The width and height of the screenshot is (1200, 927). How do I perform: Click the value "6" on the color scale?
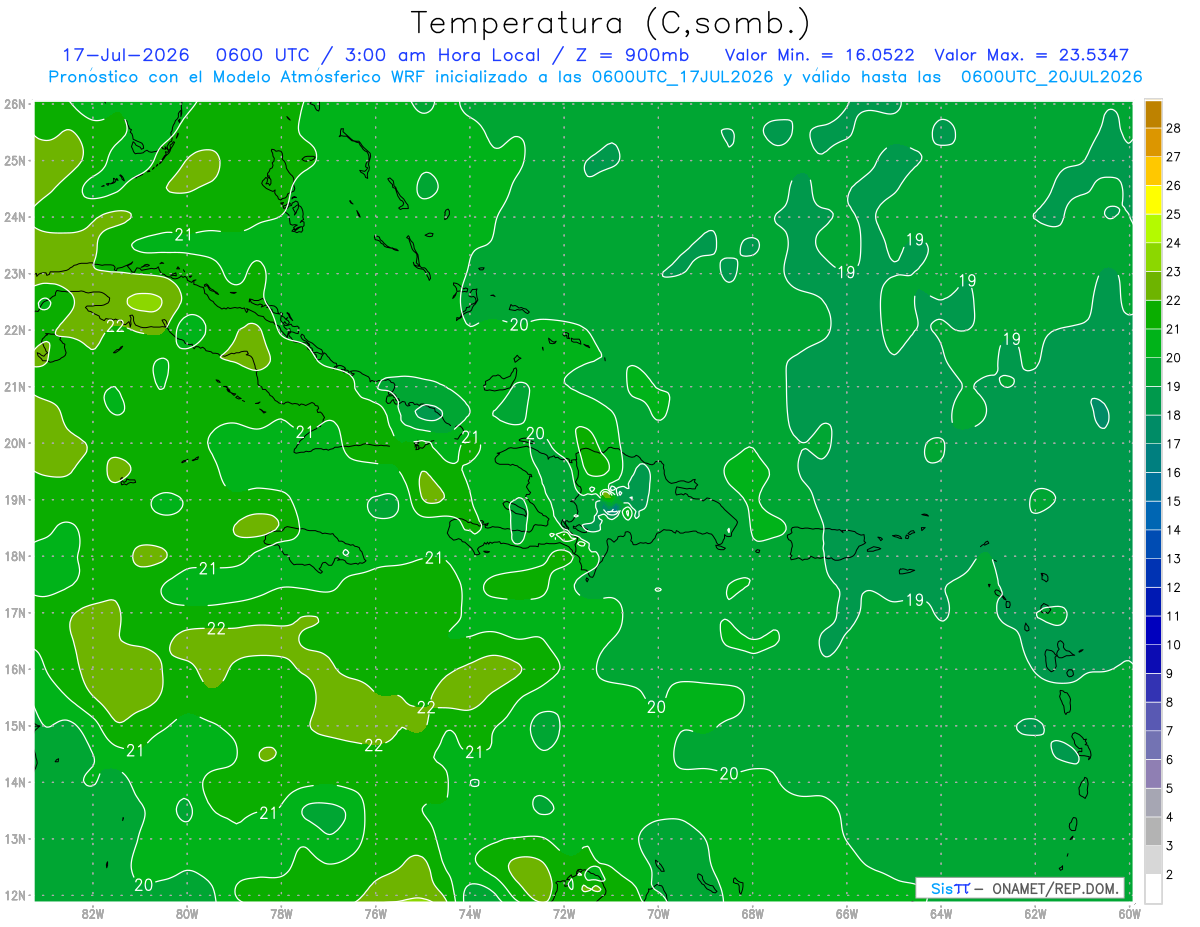1169,760
